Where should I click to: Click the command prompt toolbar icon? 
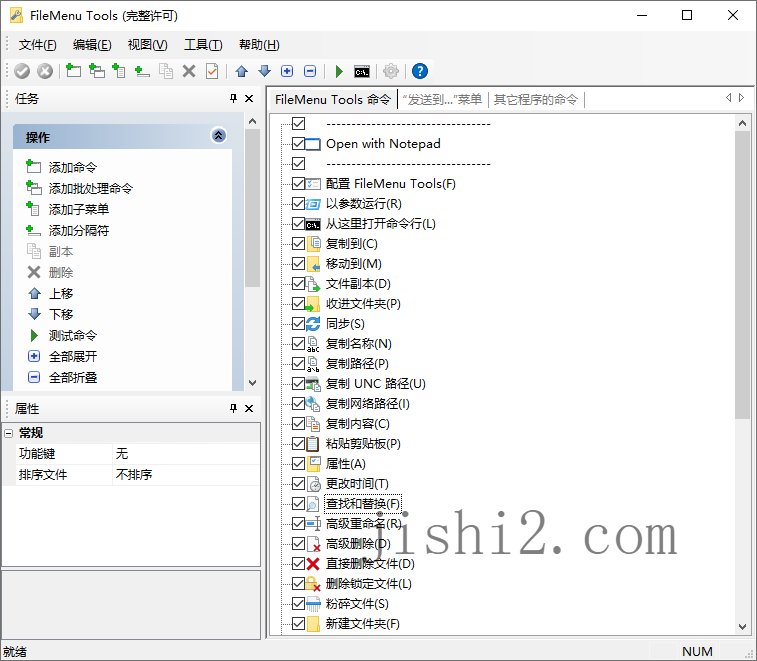point(362,72)
